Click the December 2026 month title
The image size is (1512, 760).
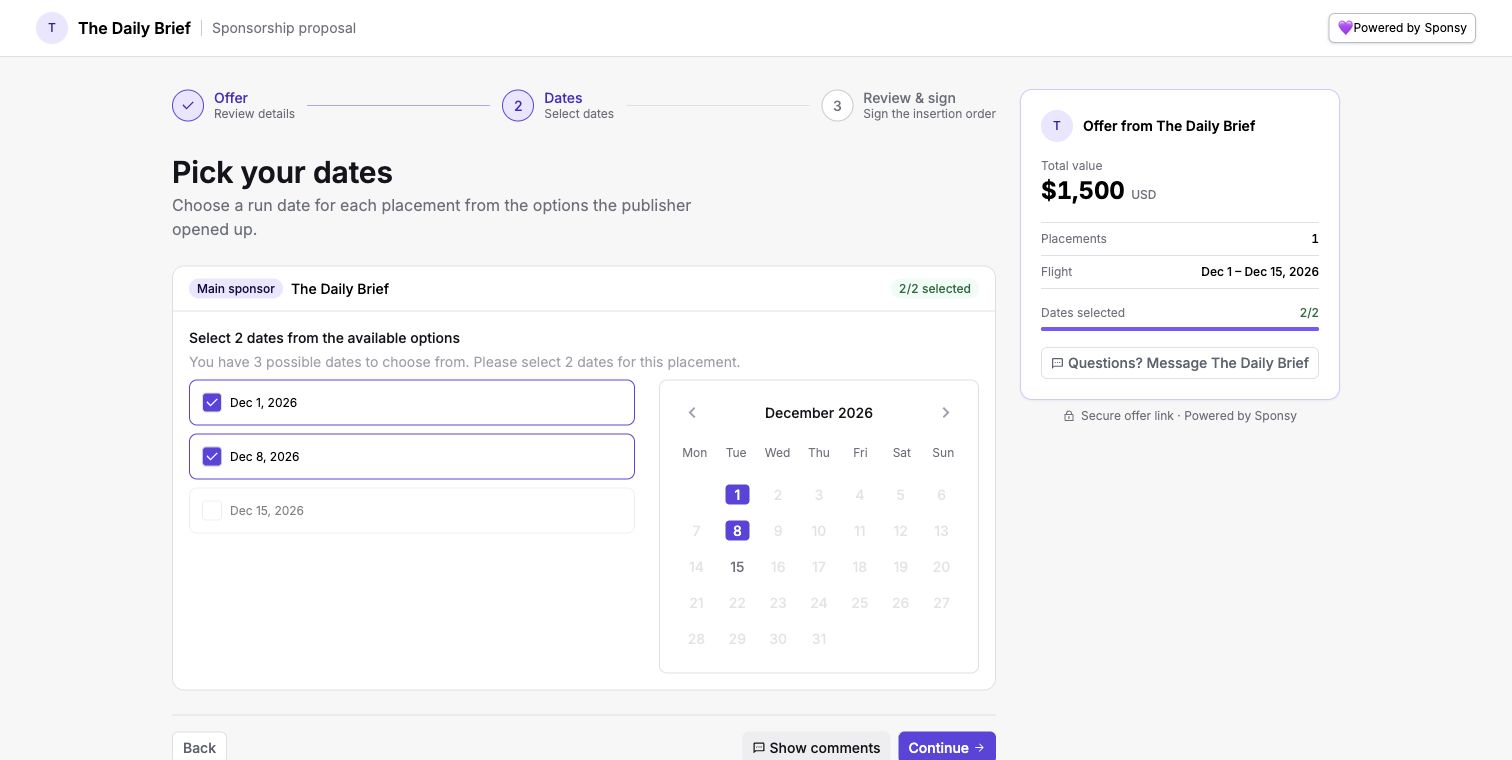pyautogui.click(x=819, y=413)
